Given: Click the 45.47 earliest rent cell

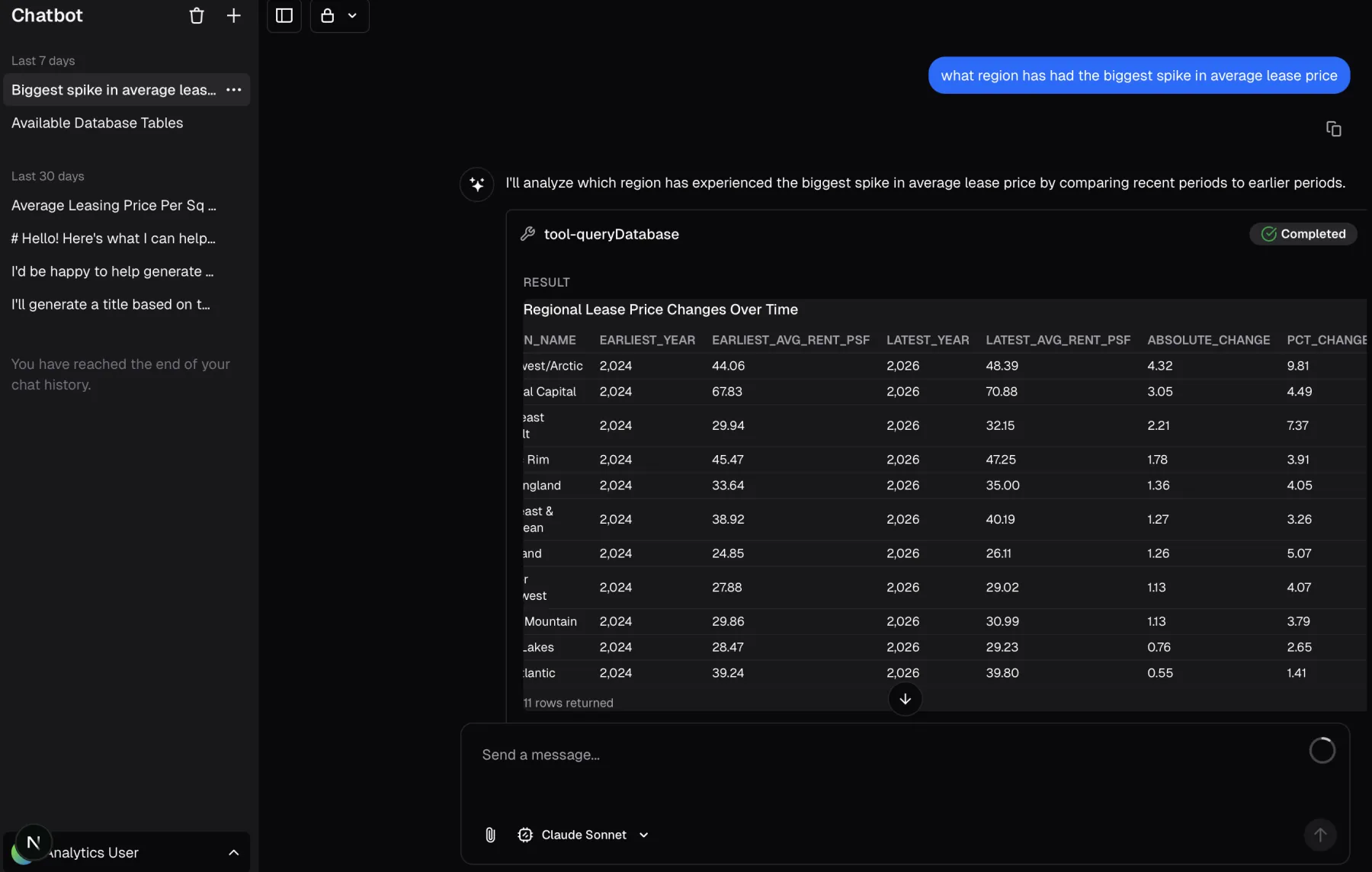Looking at the screenshot, I should tap(728, 460).
